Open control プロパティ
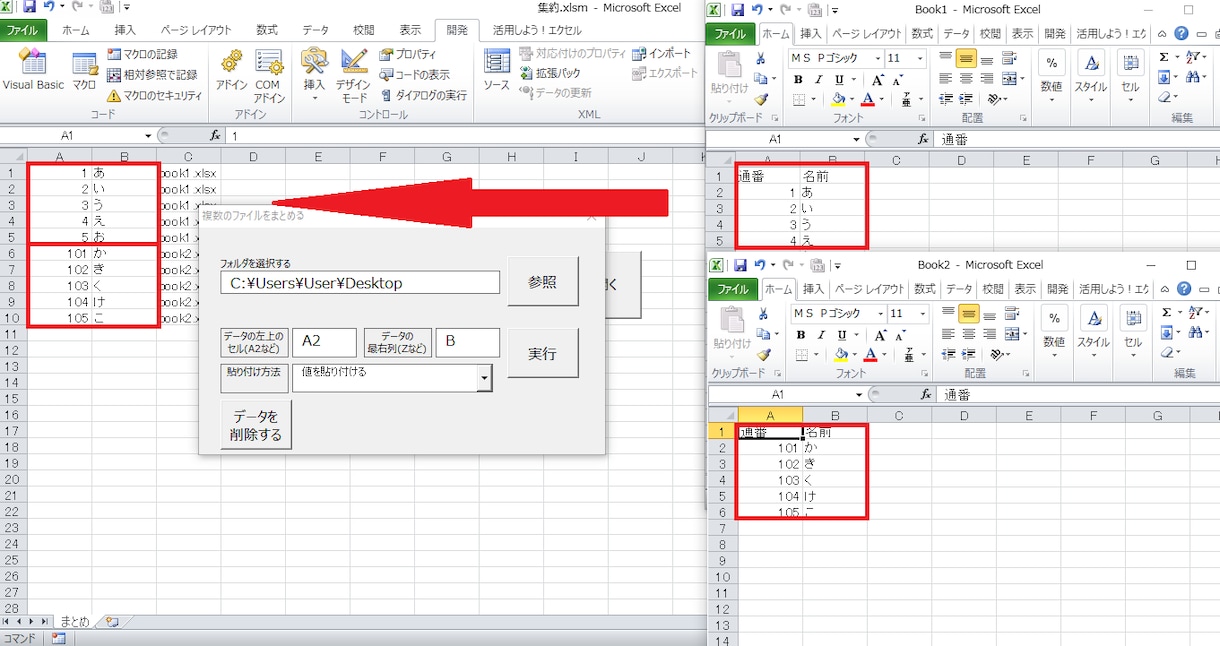The image size is (1220, 646). click(408, 54)
